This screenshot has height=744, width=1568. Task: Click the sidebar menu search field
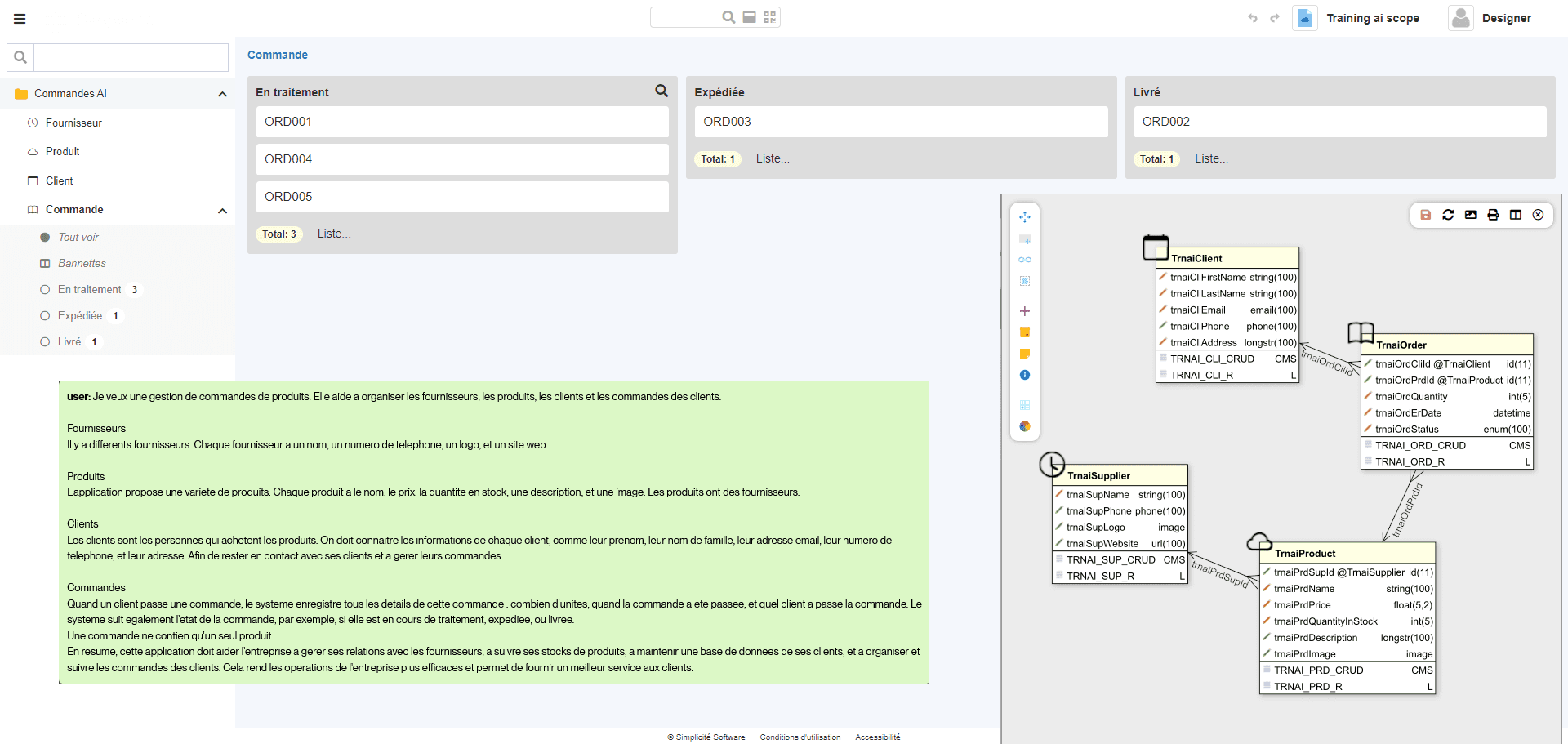pyautogui.click(x=131, y=57)
